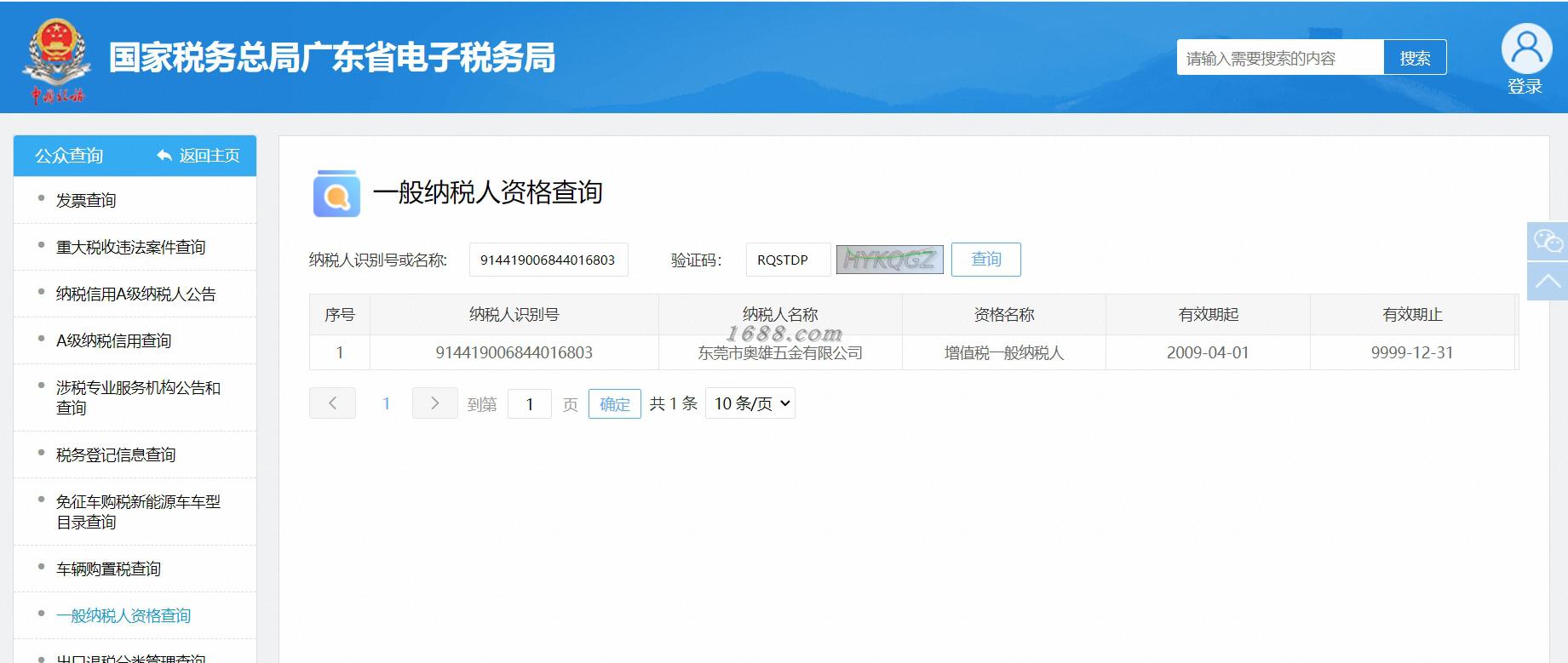
Task: Click taxpayer name 东莞市奥雄五金有限公司
Action: point(780,352)
